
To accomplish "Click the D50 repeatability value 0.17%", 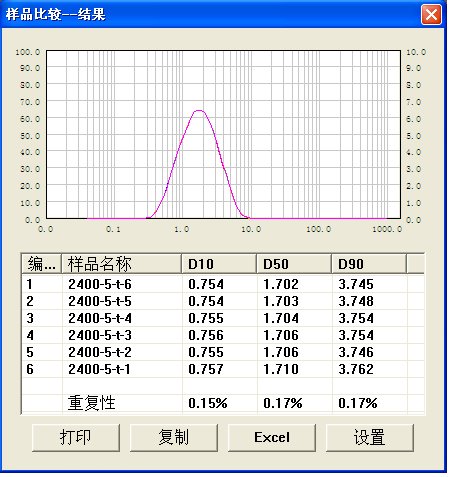I will [x=283, y=403].
